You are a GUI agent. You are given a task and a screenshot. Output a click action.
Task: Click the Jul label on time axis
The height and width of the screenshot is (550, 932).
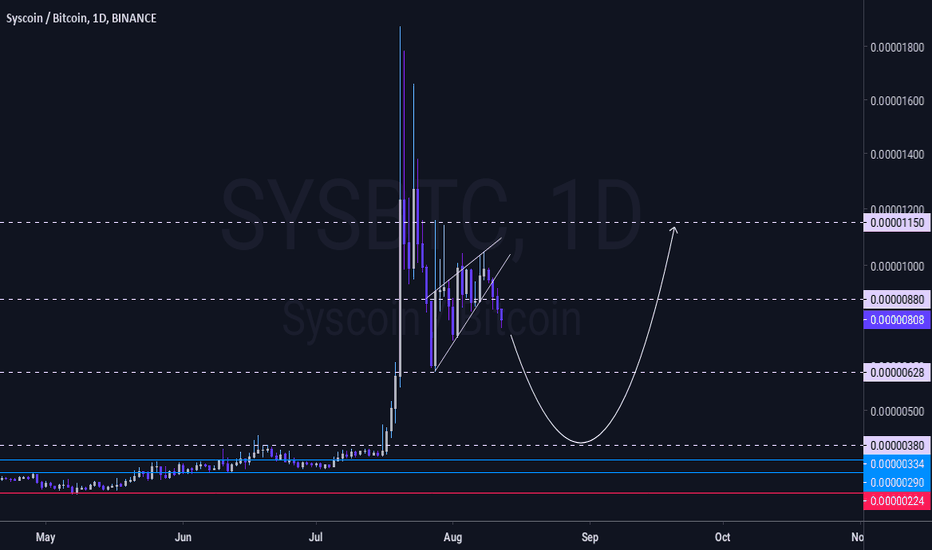click(316, 538)
